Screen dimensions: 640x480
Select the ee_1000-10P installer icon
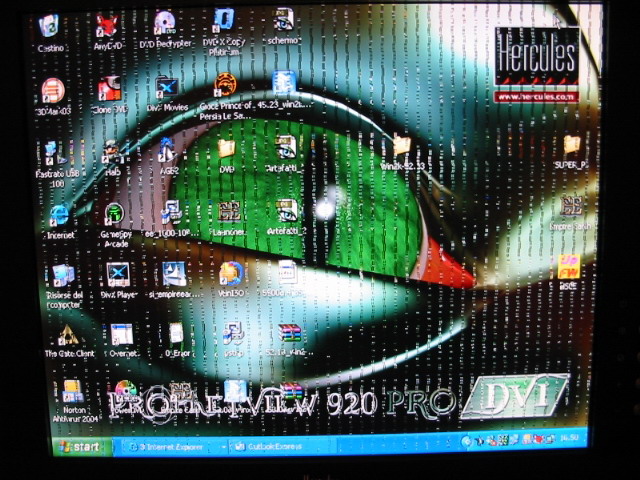[x=171, y=213]
